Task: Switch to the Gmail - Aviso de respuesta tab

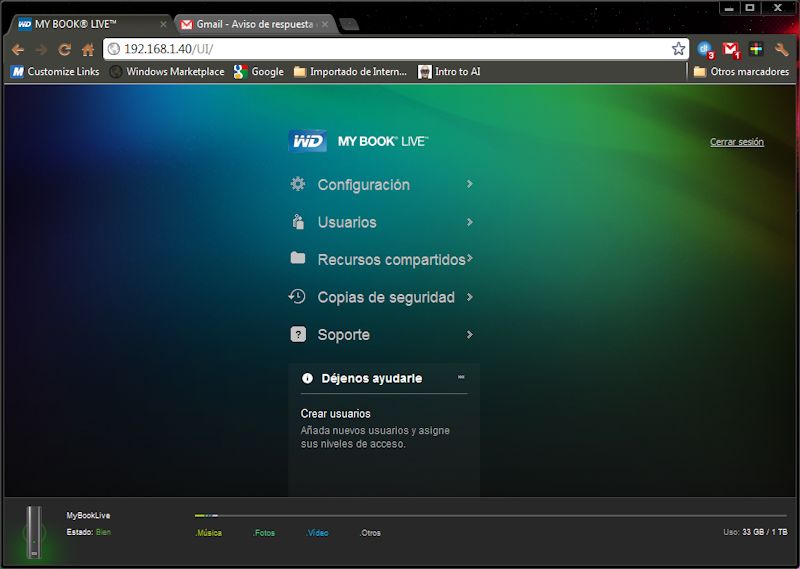Action: coord(255,24)
